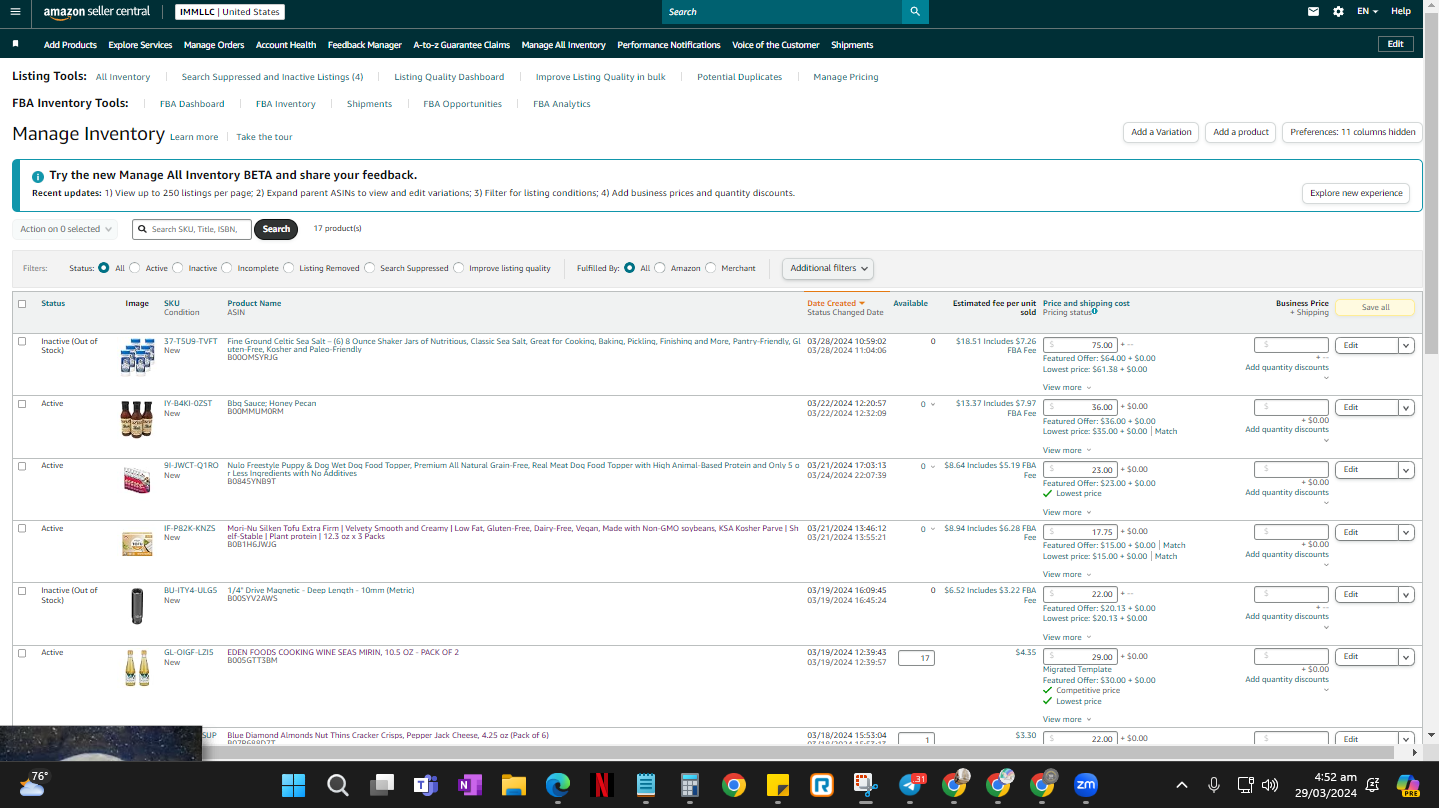Open Netflix from the taskbar
1439x808 pixels.
click(601, 785)
